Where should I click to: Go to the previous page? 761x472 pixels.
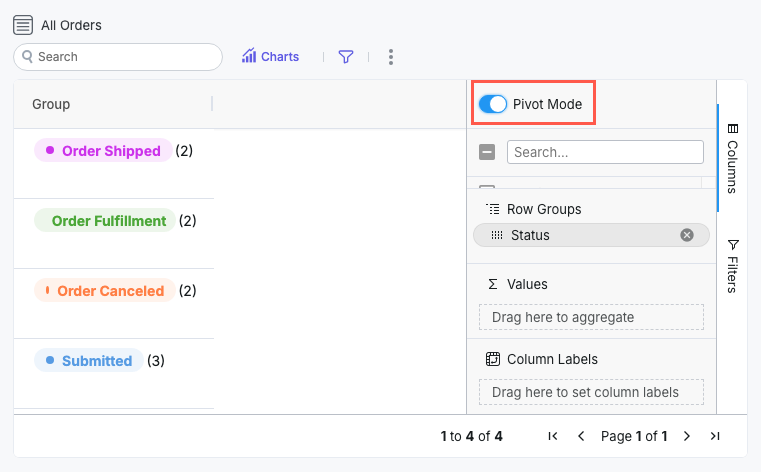[581, 436]
